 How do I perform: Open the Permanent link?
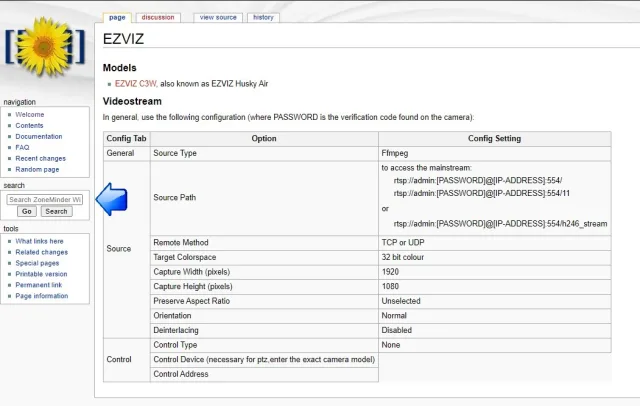click(x=39, y=285)
